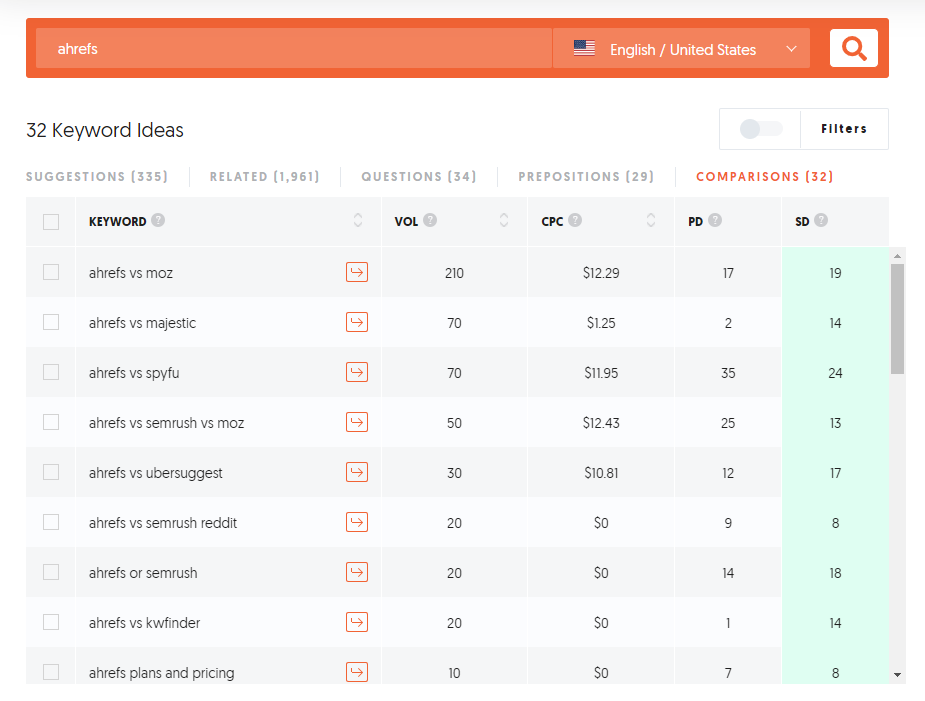The image size is (925, 701).
Task: Click the orange magnifier search button
Action: click(x=853, y=48)
